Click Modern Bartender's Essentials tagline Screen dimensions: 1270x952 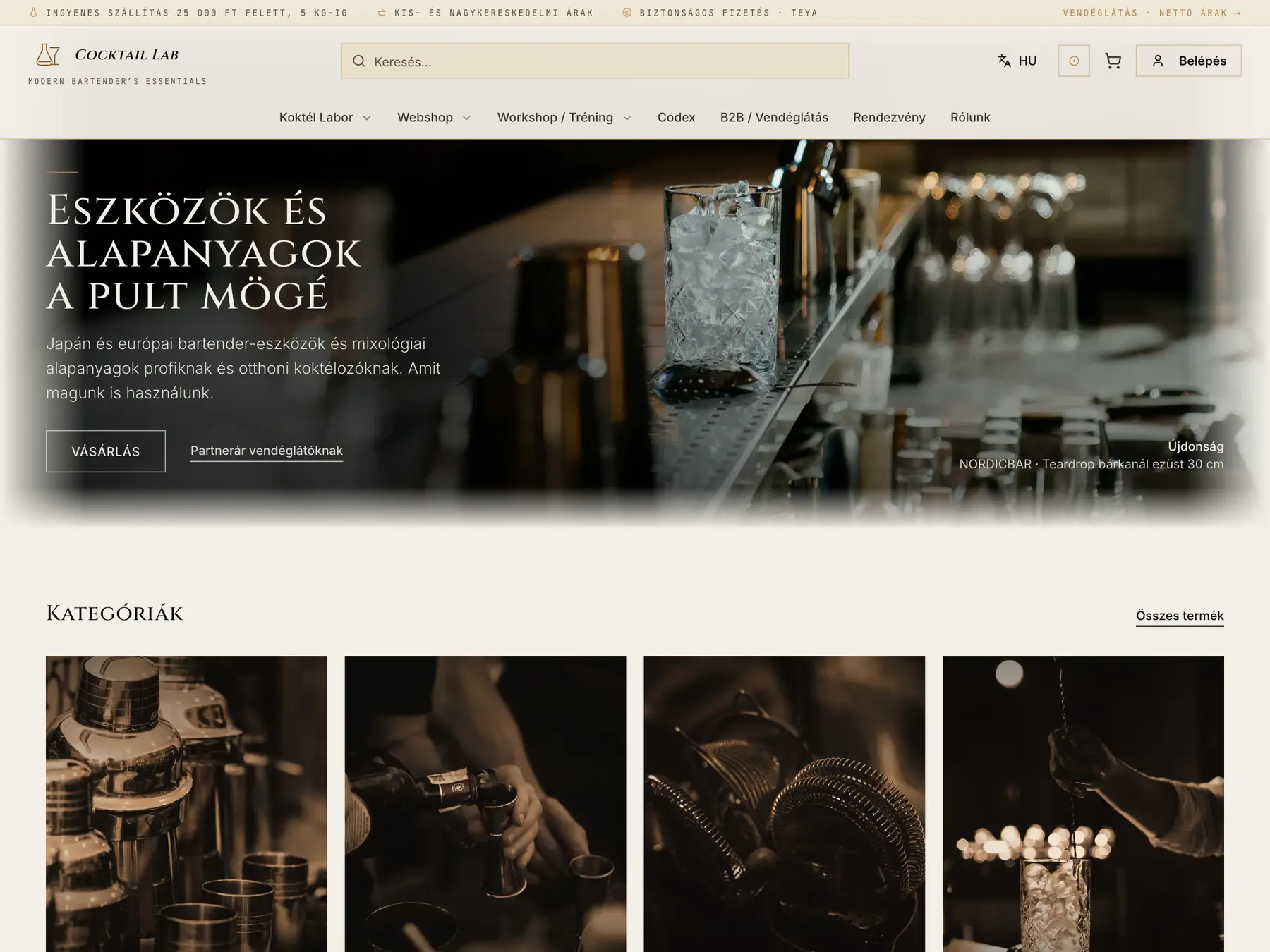pos(118,81)
